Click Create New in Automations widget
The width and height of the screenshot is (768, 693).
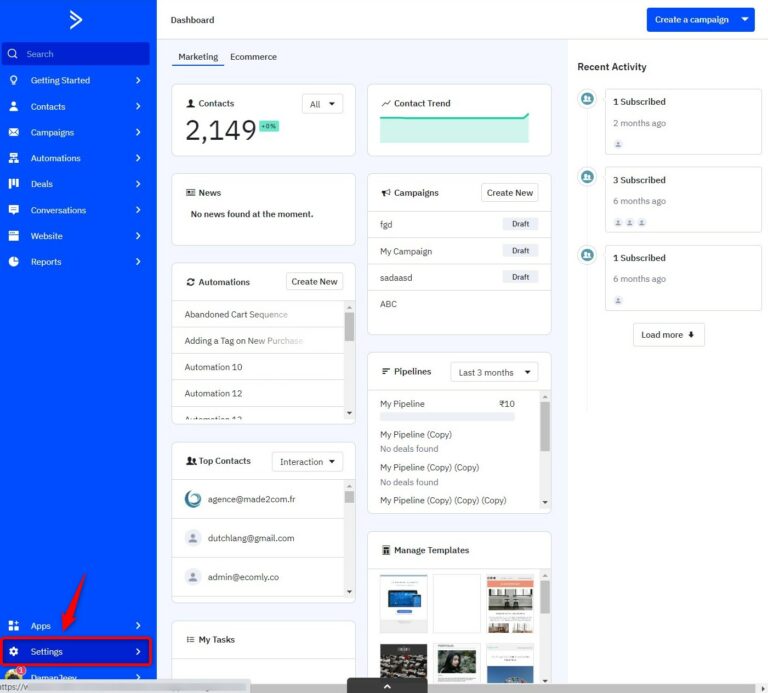tap(314, 282)
